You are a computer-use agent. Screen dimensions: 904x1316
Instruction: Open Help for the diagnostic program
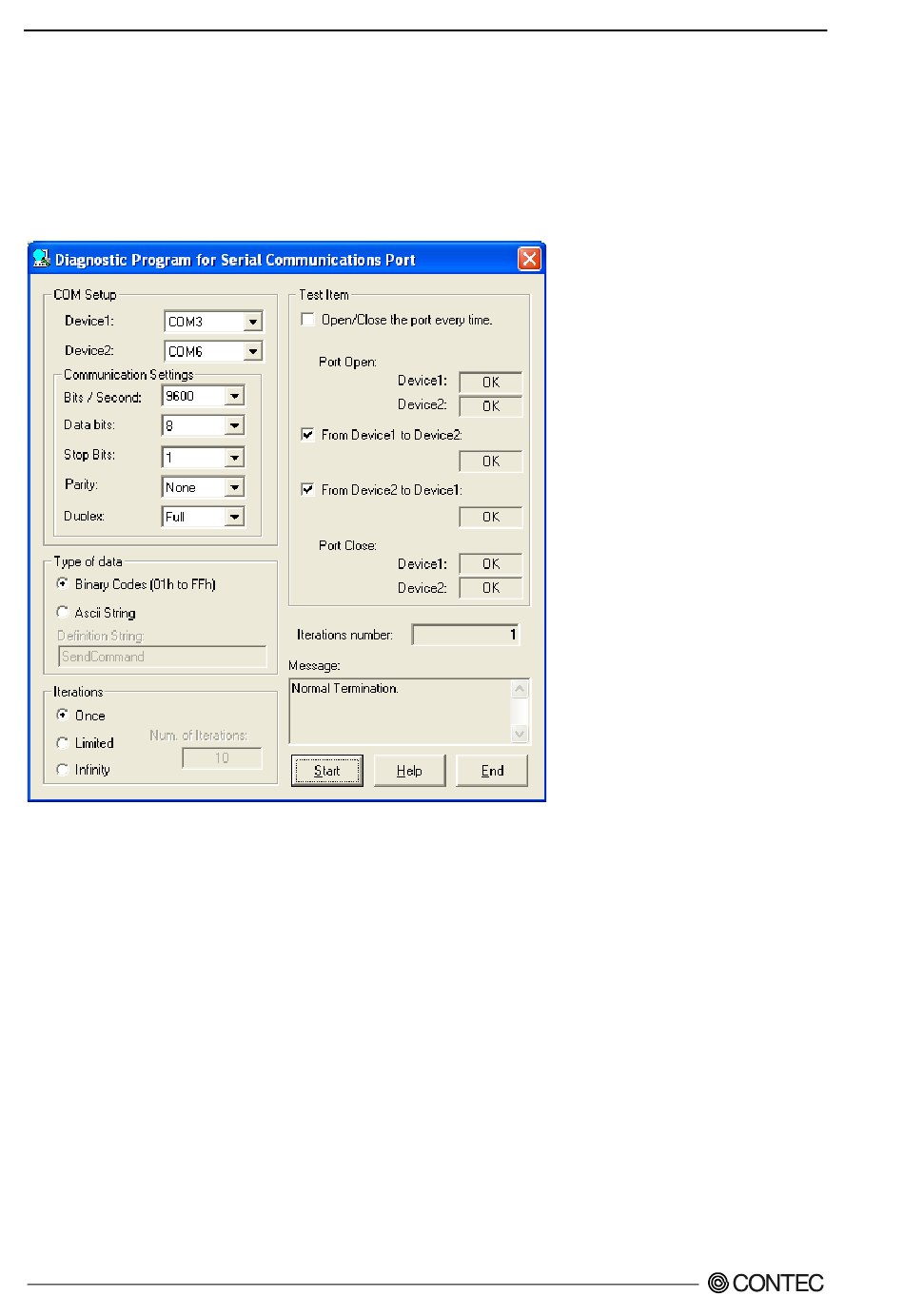pos(409,771)
